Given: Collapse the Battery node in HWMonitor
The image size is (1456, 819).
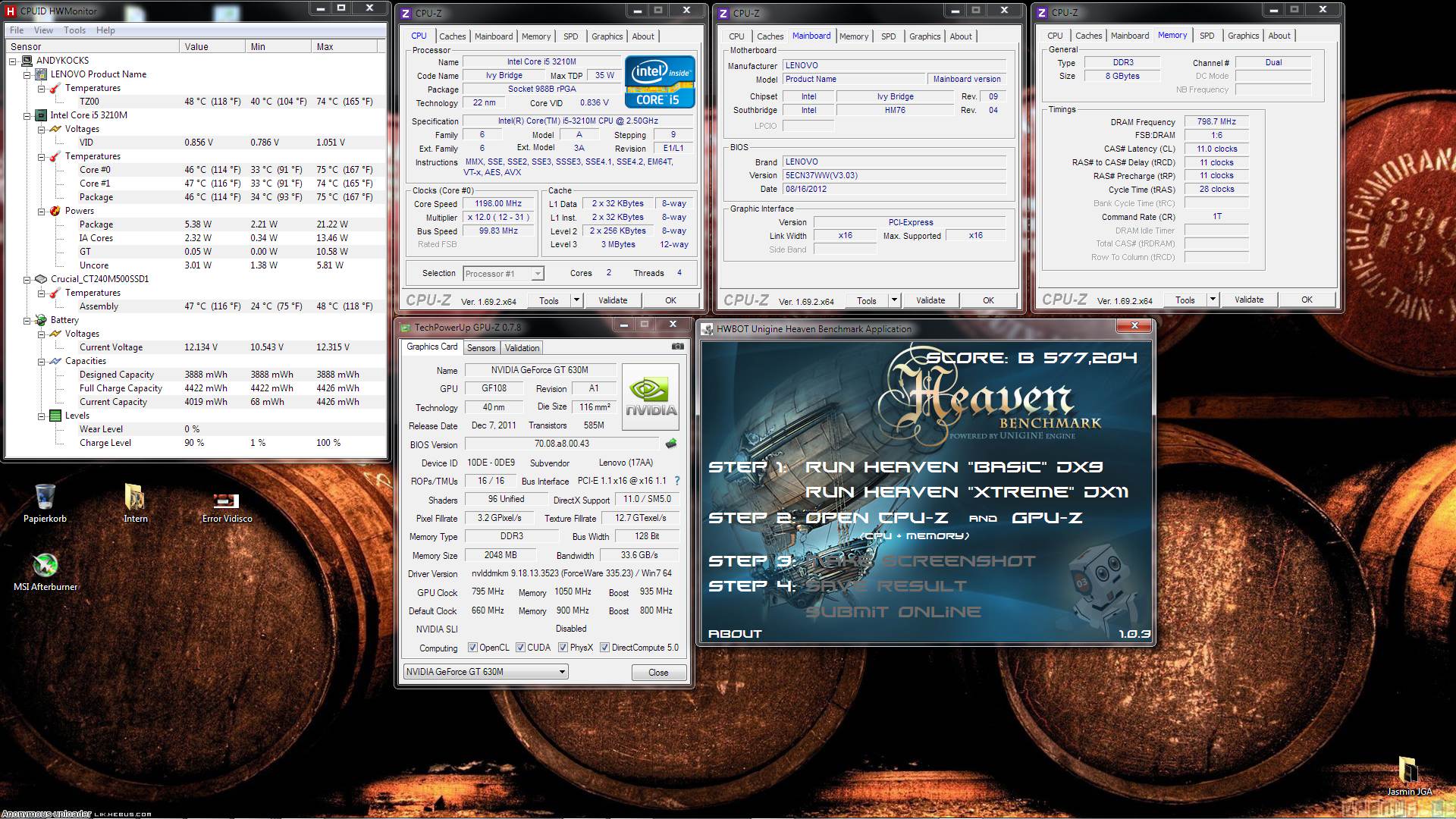Looking at the screenshot, I should pyautogui.click(x=27, y=320).
